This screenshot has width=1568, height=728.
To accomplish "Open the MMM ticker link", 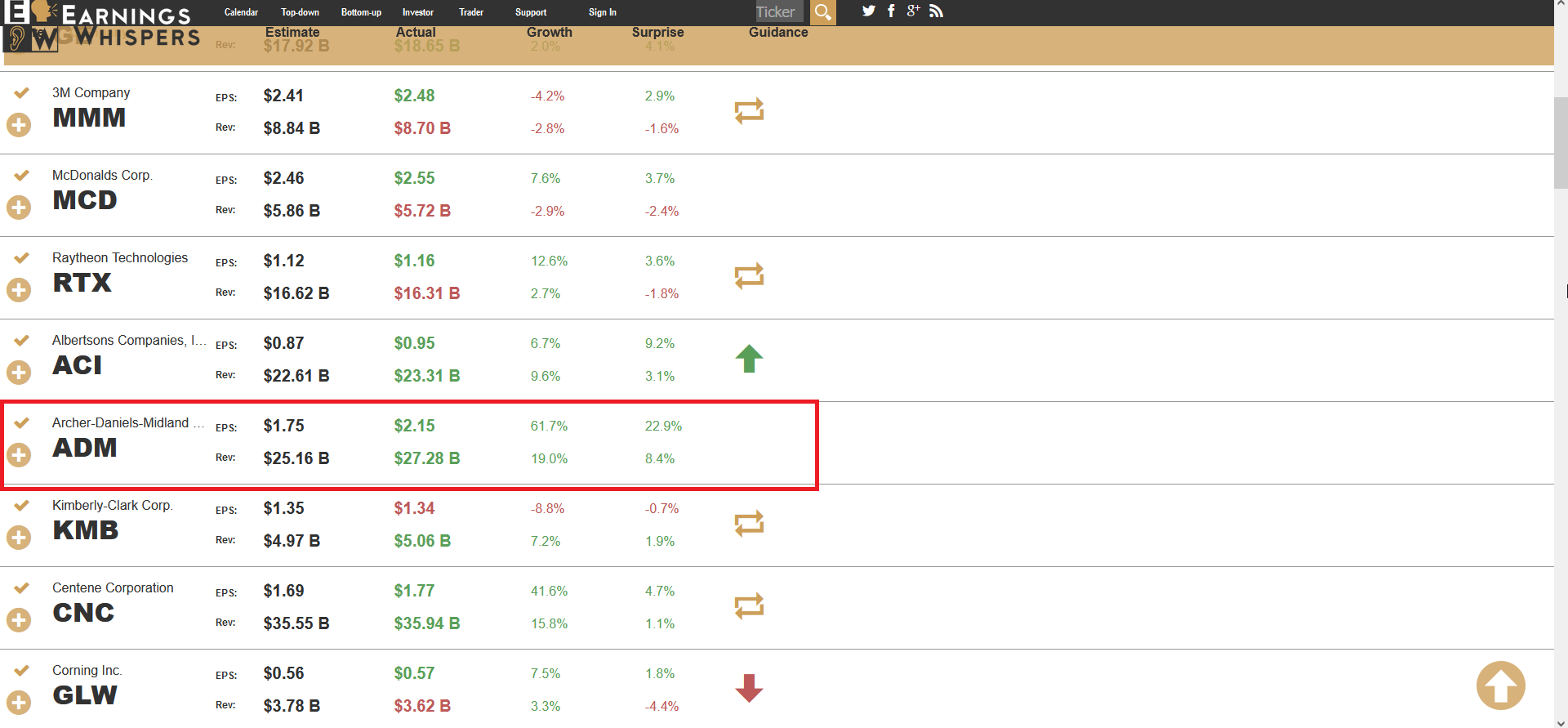I will tap(89, 118).
